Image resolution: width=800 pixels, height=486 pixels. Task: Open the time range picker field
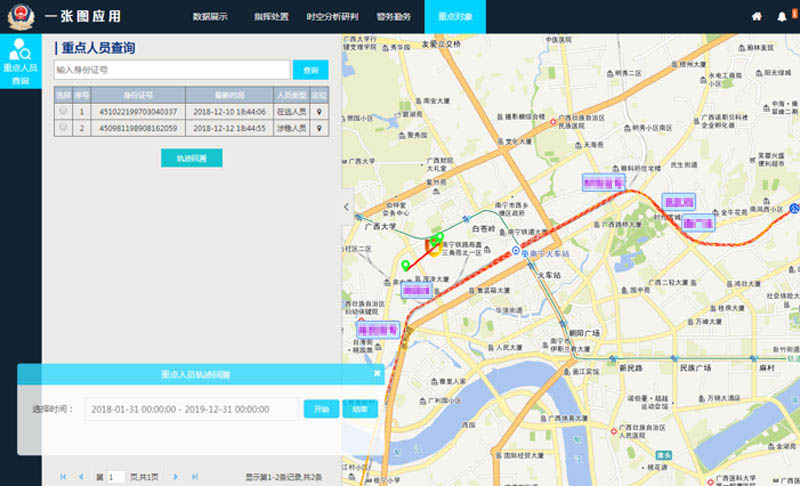click(190, 409)
